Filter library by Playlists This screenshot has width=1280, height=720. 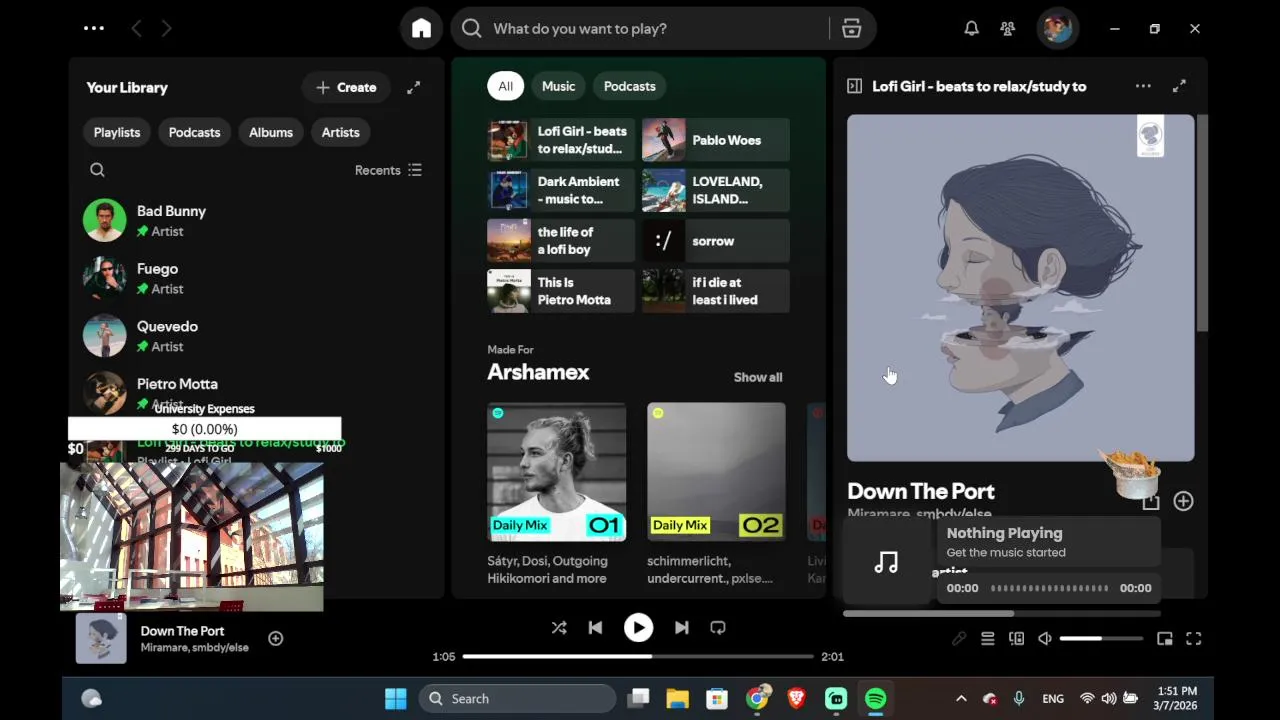click(x=117, y=132)
